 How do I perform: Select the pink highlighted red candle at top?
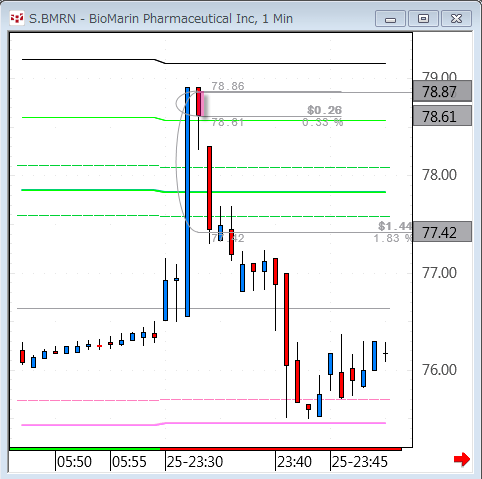pos(199,103)
